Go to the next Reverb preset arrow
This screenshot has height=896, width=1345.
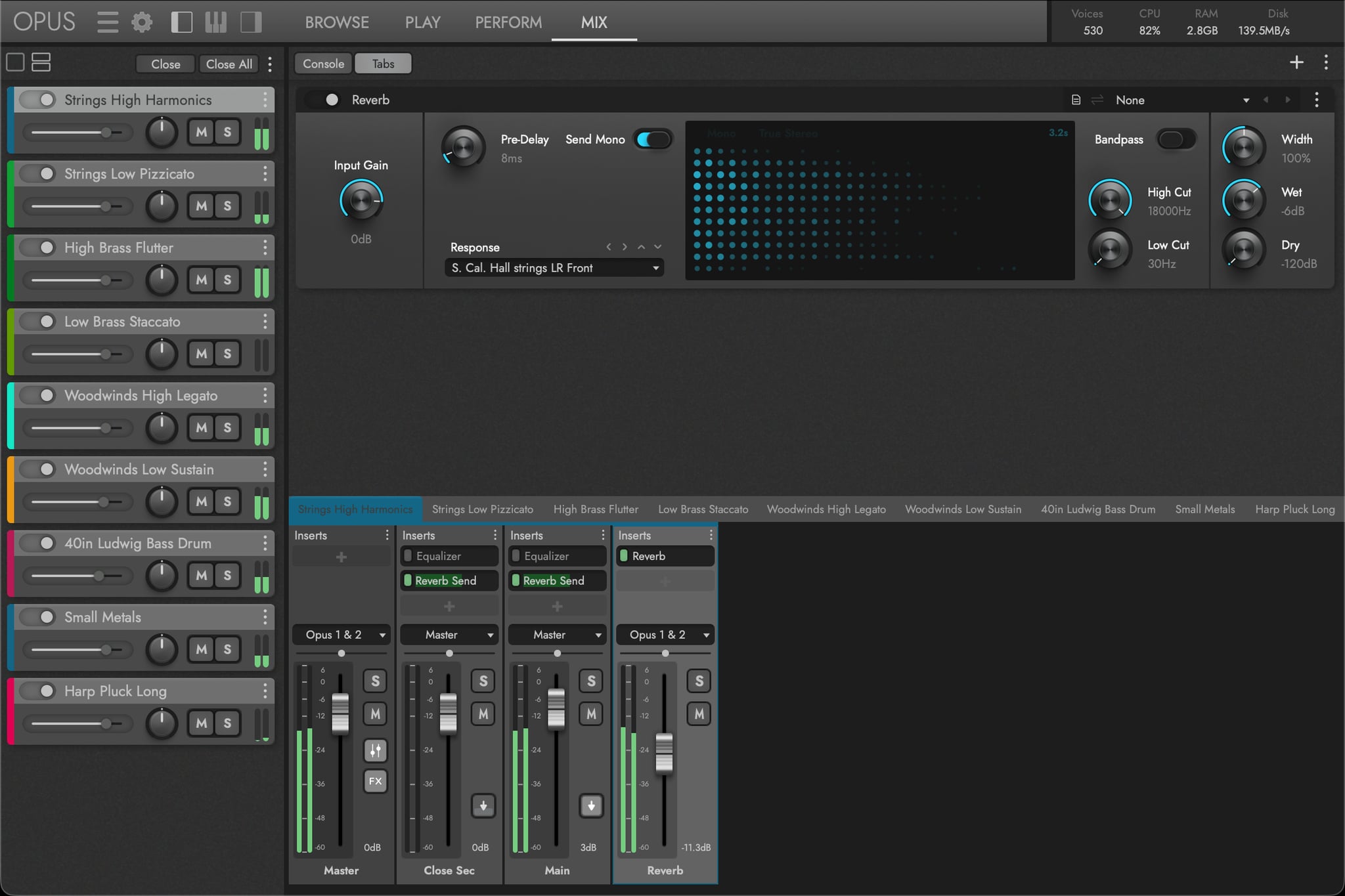click(1287, 100)
